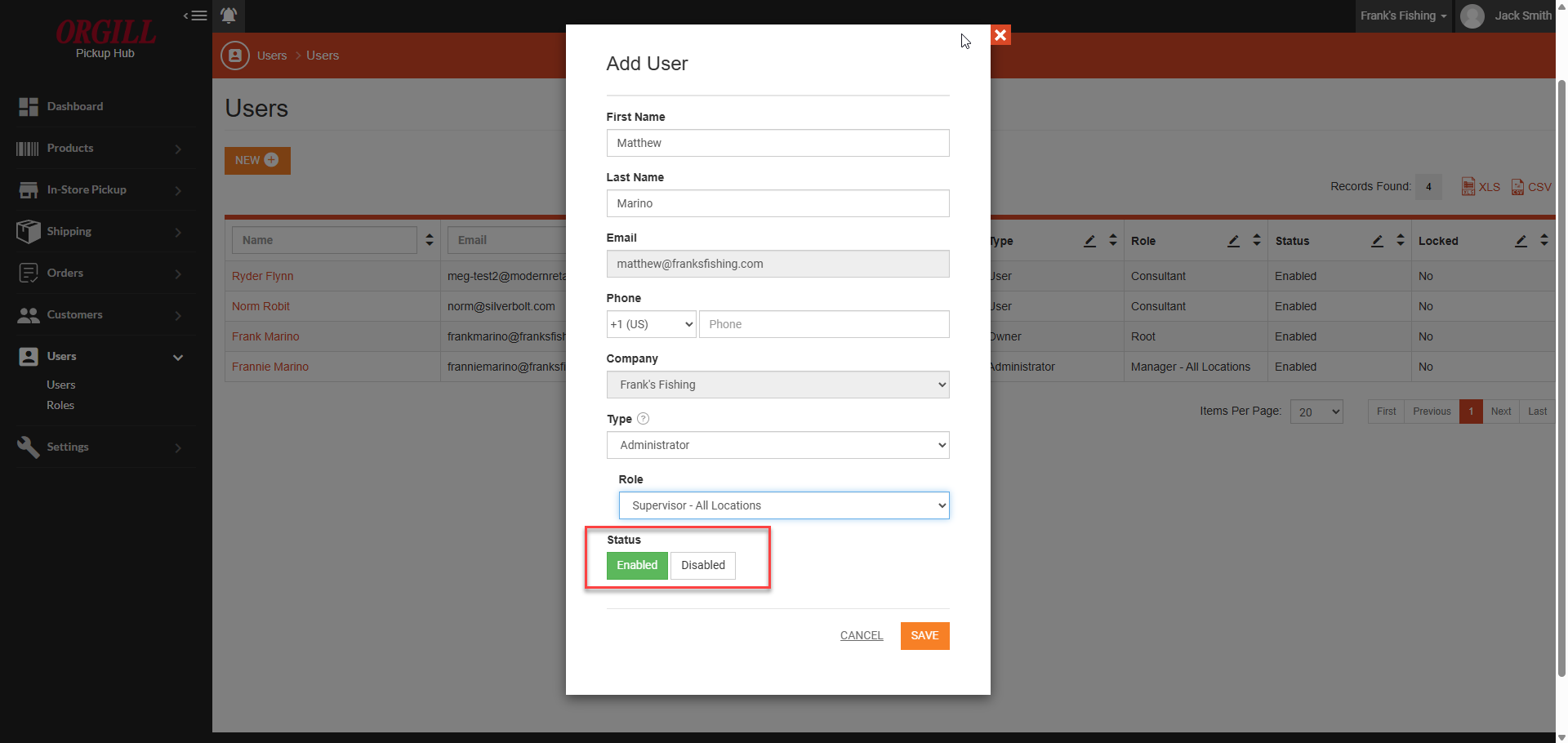Set status to Disabled
The image size is (1568, 743).
pyautogui.click(x=703, y=566)
